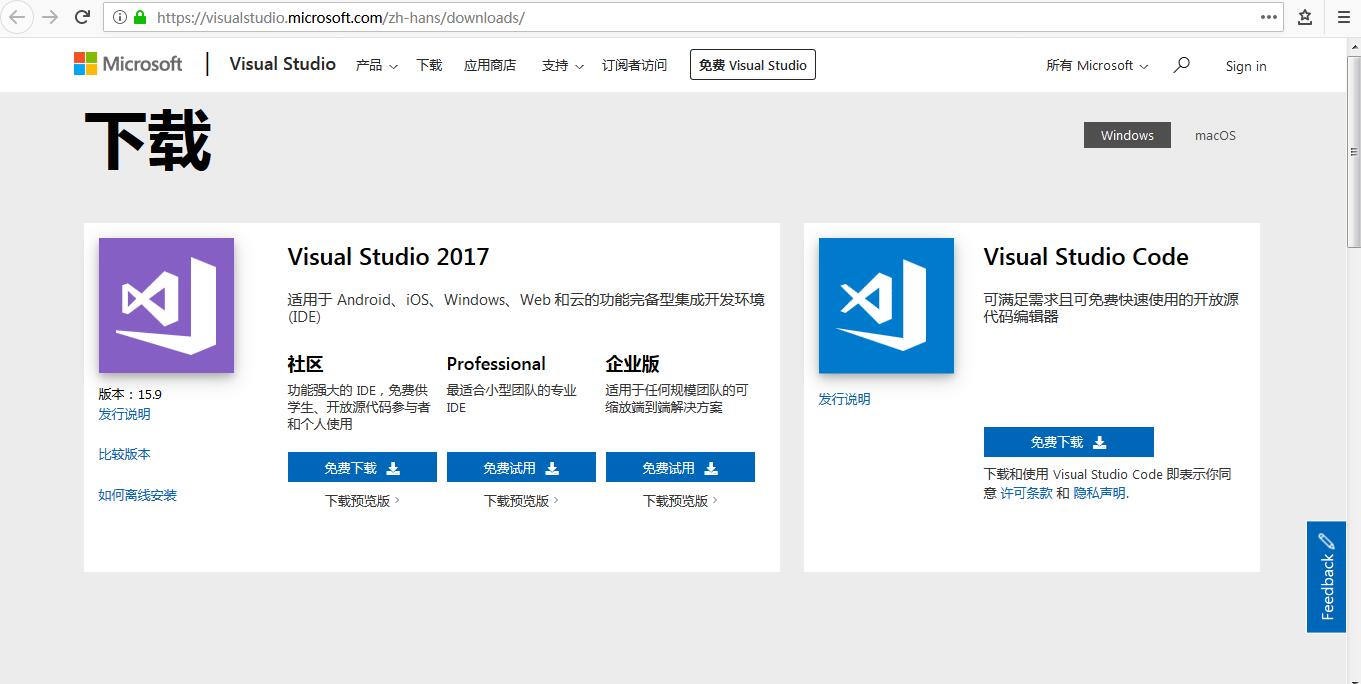Click Sign in
Image resolution: width=1361 pixels, height=684 pixels.
pyautogui.click(x=1246, y=66)
